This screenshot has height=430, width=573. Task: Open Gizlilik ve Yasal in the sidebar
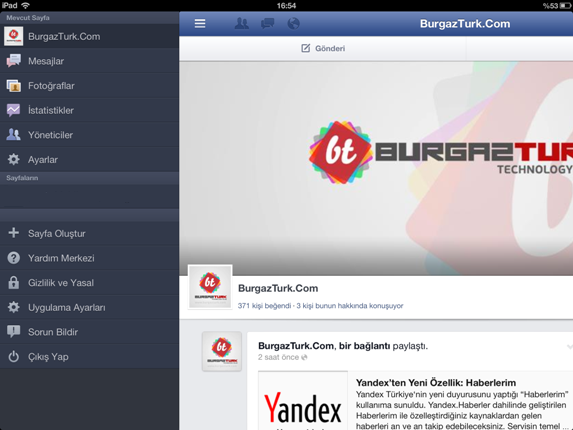point(90,282)
